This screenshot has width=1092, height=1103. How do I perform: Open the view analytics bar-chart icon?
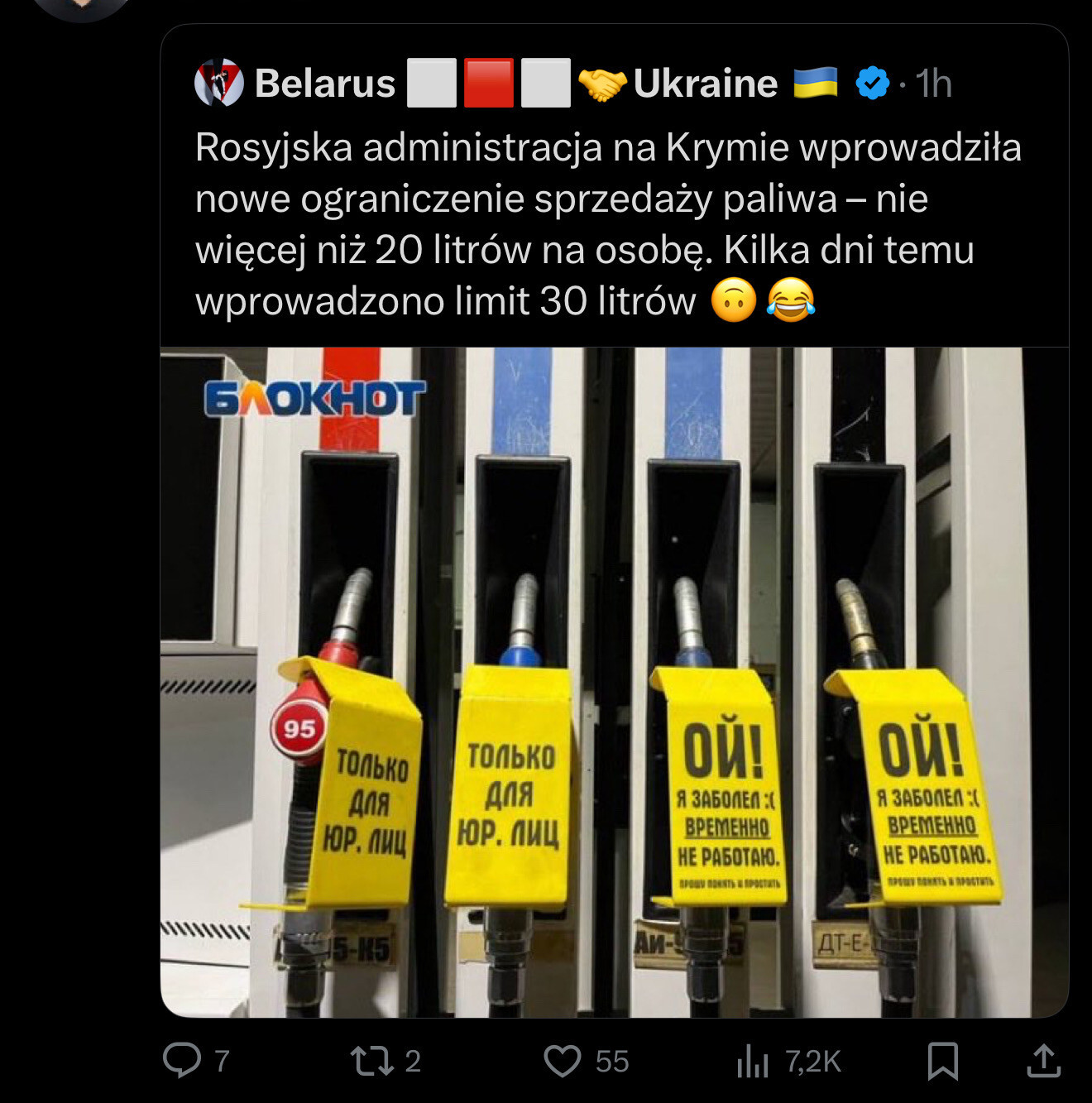[752, 1061]
